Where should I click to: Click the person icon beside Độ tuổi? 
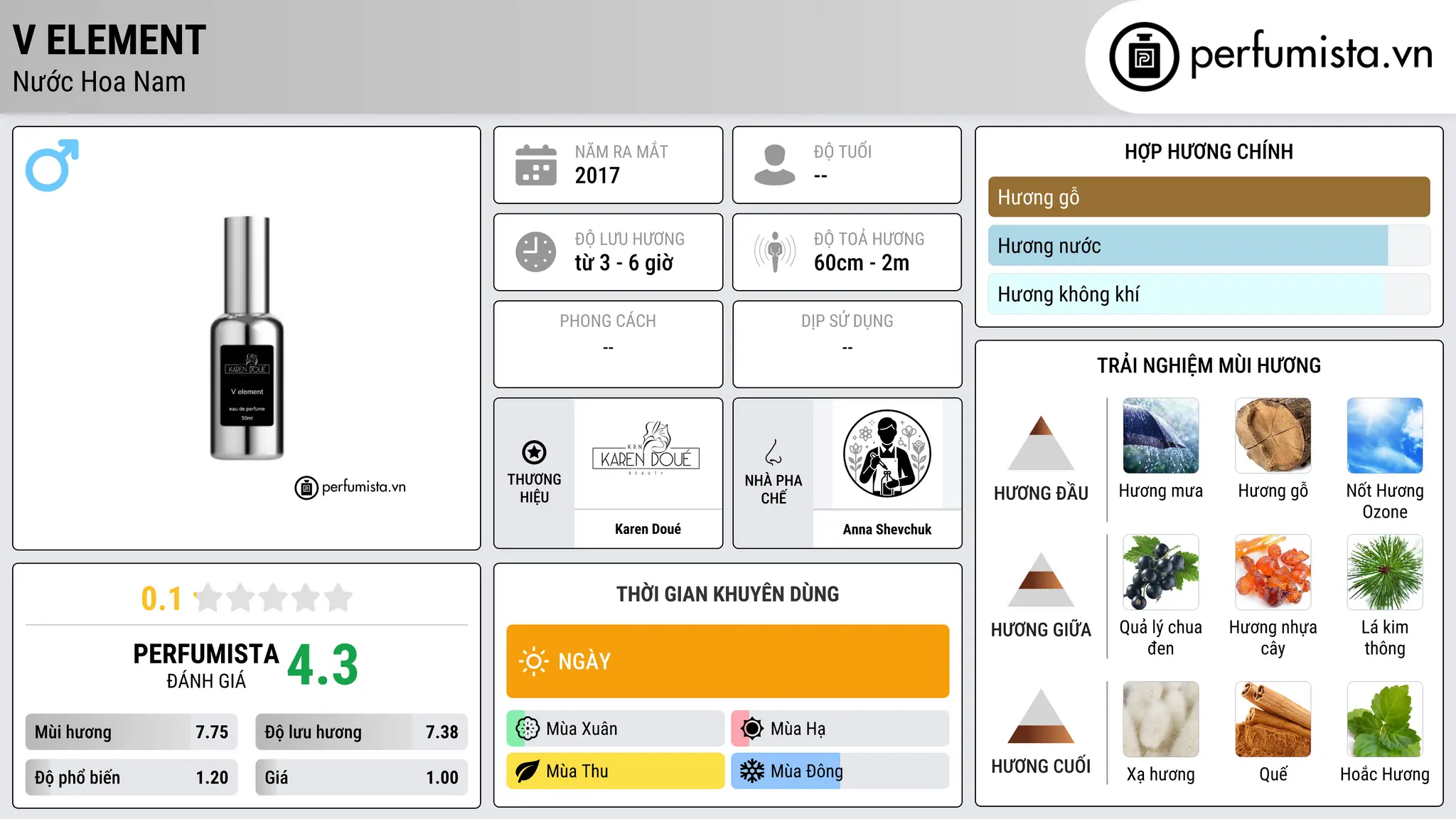point(774,165)
